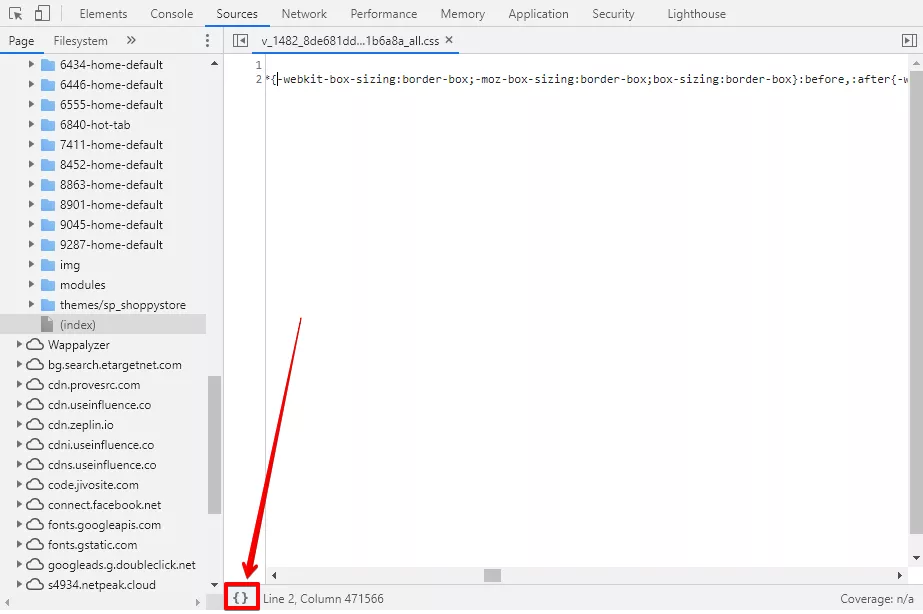
Task: Expand the themes/sp_shoppystore folder
Action: coord(31,304)
